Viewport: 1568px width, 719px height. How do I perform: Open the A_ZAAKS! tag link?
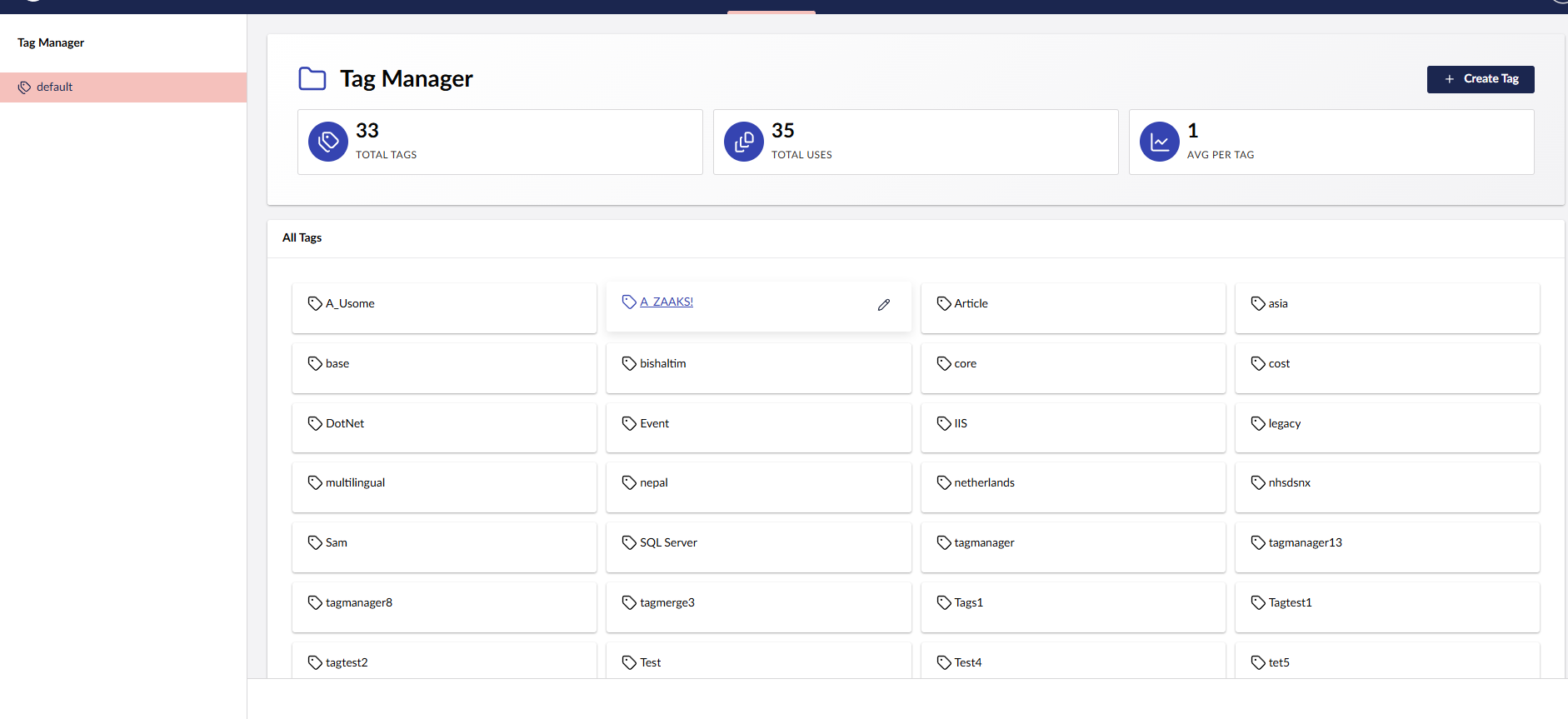coord(667,302)
